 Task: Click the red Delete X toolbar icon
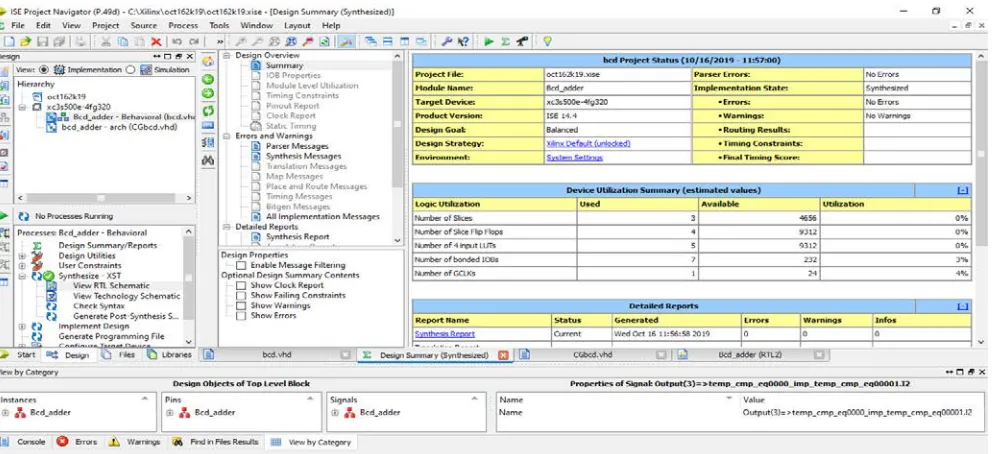coord(156,42)
